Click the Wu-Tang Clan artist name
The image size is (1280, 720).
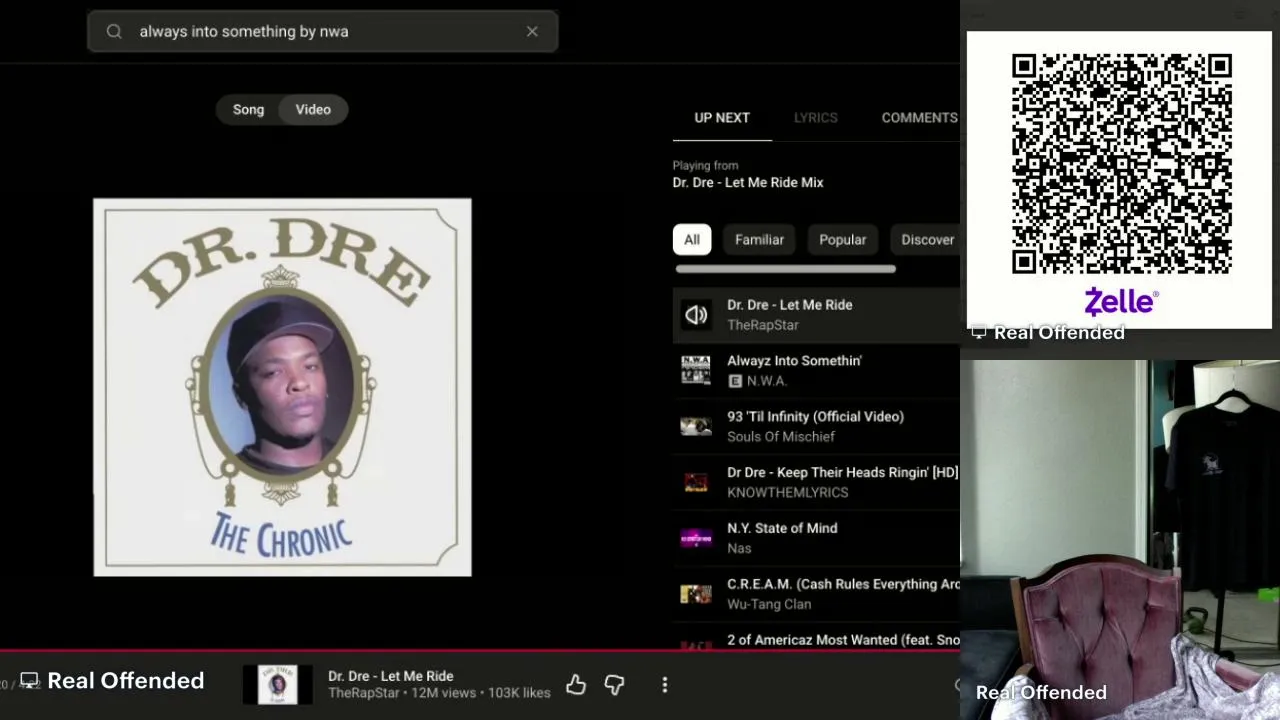[x=769, y=605]
